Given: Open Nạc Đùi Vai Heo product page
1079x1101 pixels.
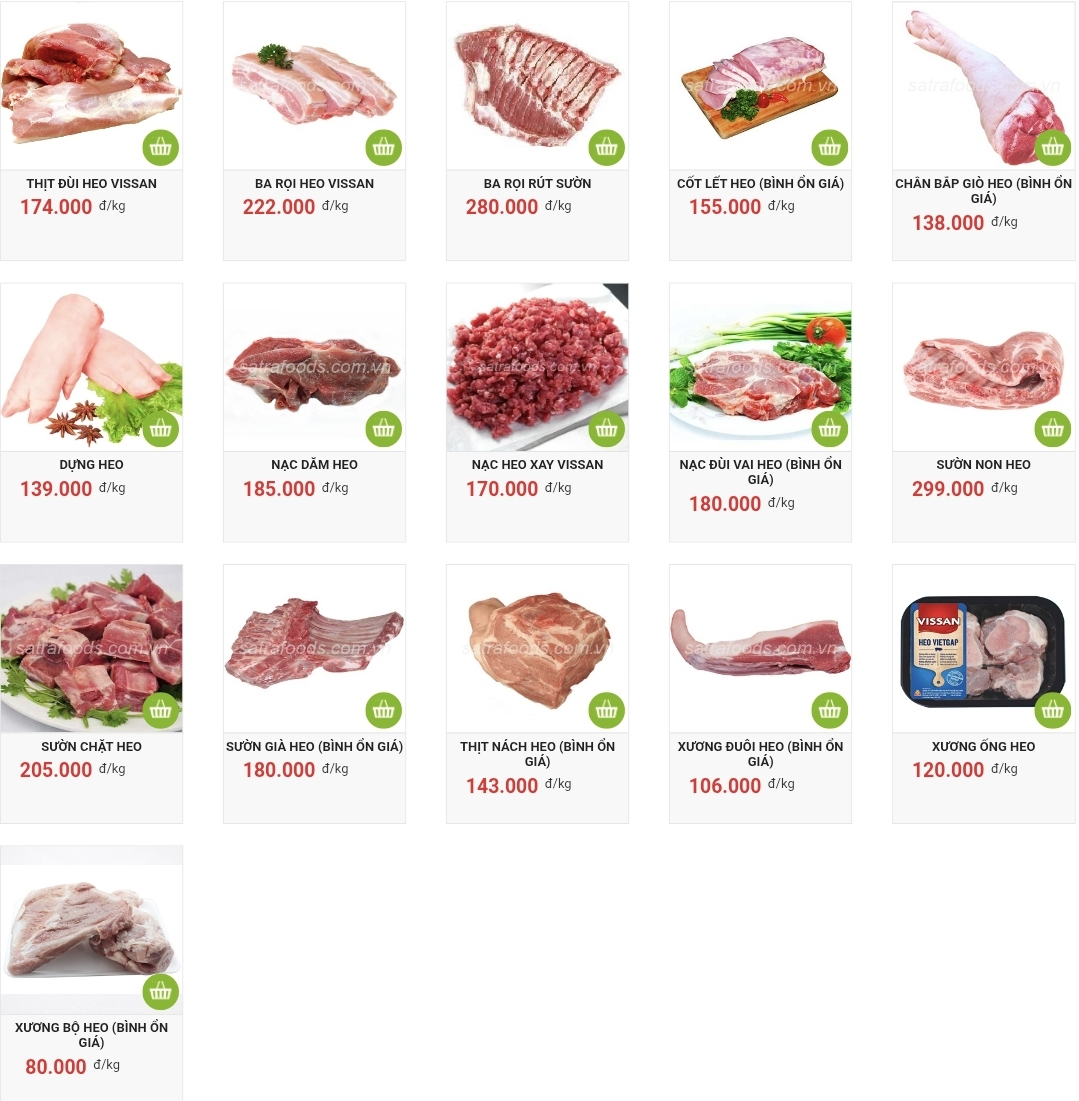Looking at the screenshot, I should coord(760,472).
